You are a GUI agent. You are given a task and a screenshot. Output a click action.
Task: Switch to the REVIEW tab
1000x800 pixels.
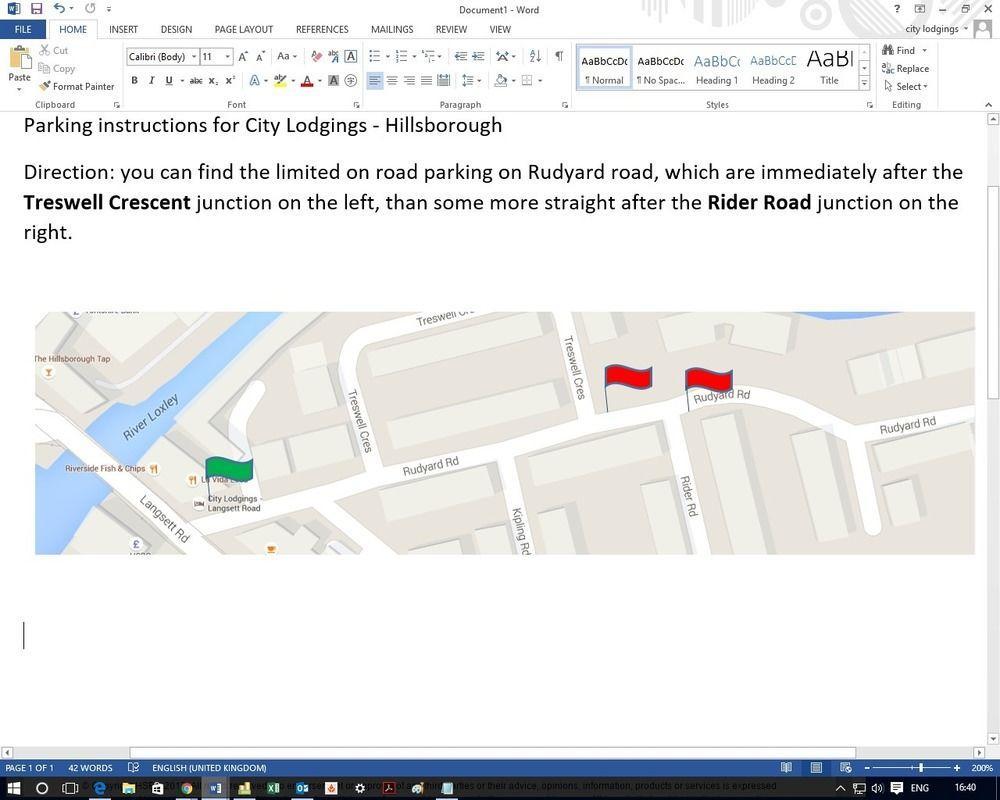point(451,29)
